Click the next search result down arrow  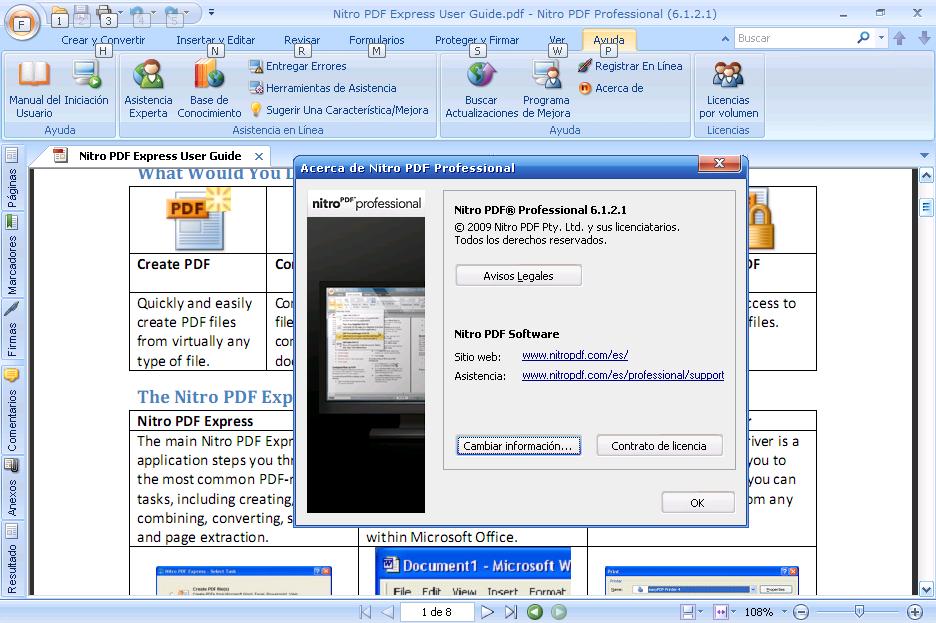923,38
